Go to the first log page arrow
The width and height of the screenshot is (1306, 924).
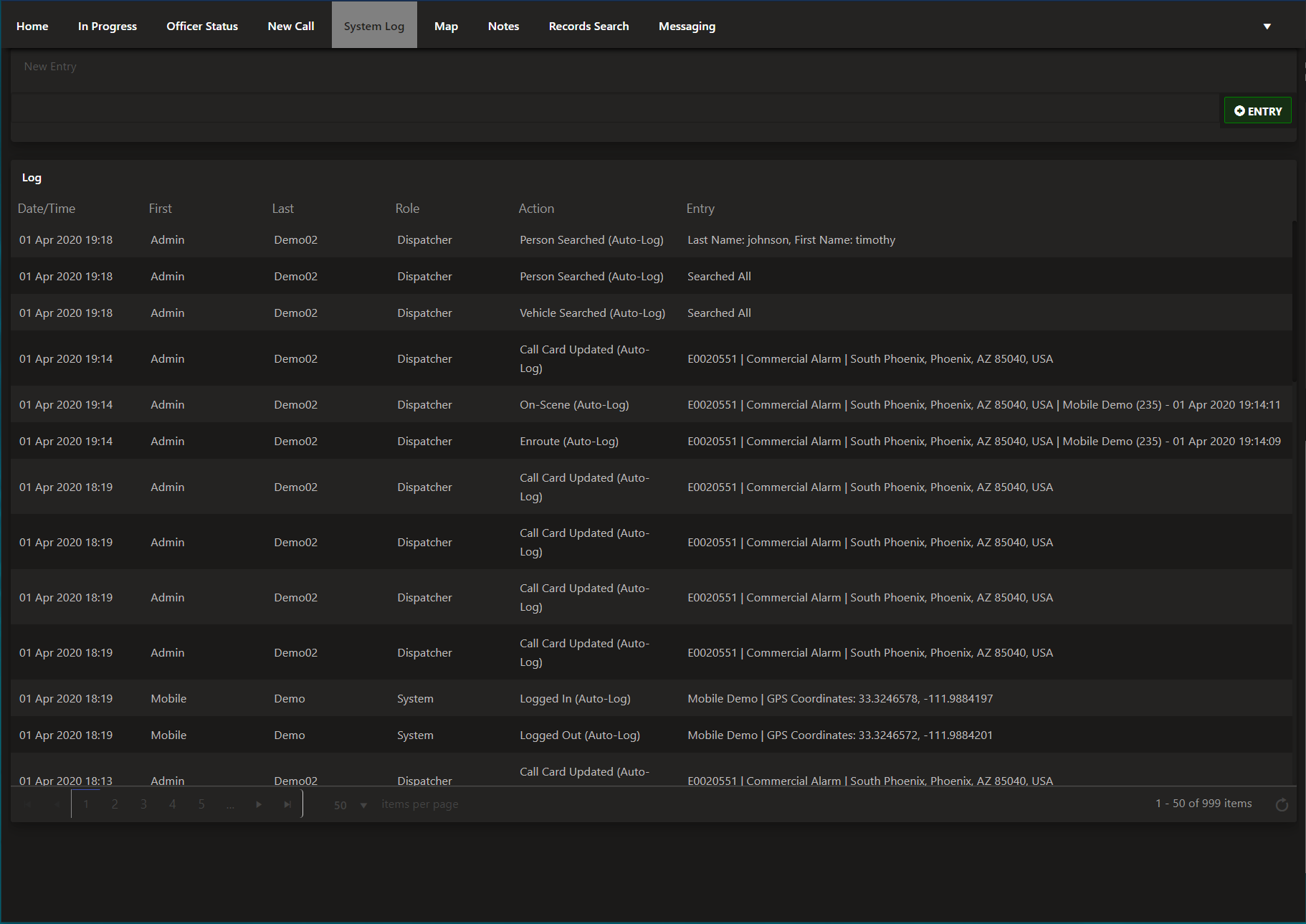tap(28, 804)
